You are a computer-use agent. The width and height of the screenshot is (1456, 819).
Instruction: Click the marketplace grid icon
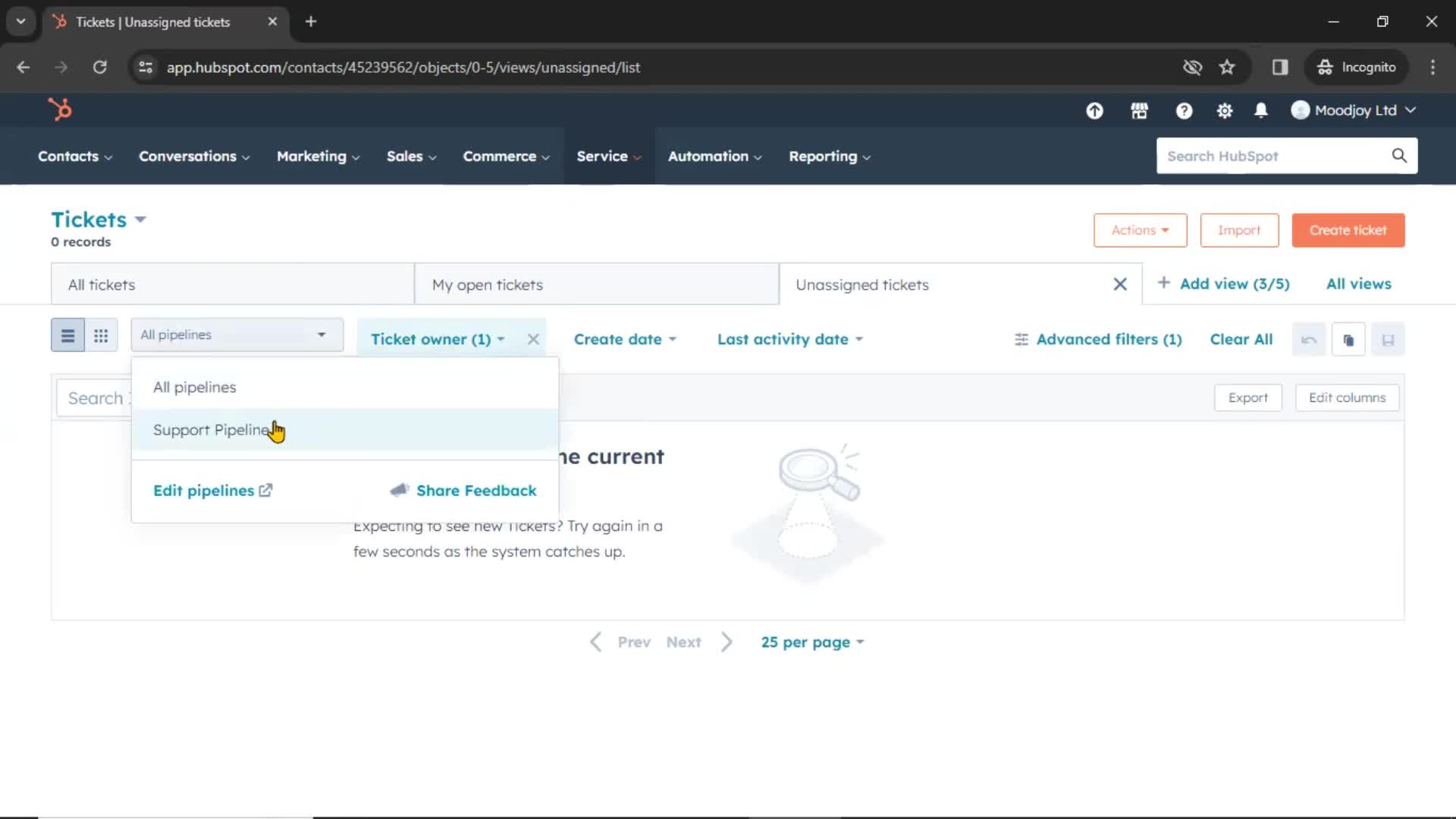1139,110
